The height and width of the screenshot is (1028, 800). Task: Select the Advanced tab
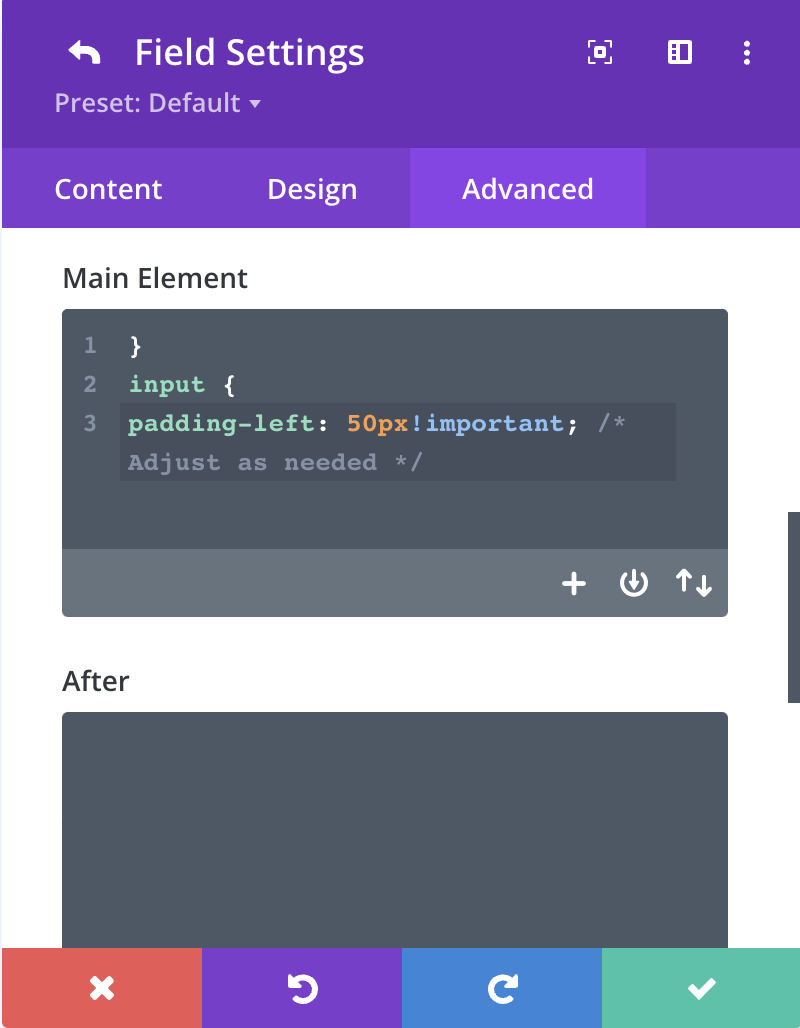pyautogui.click(x=528, y=189)
